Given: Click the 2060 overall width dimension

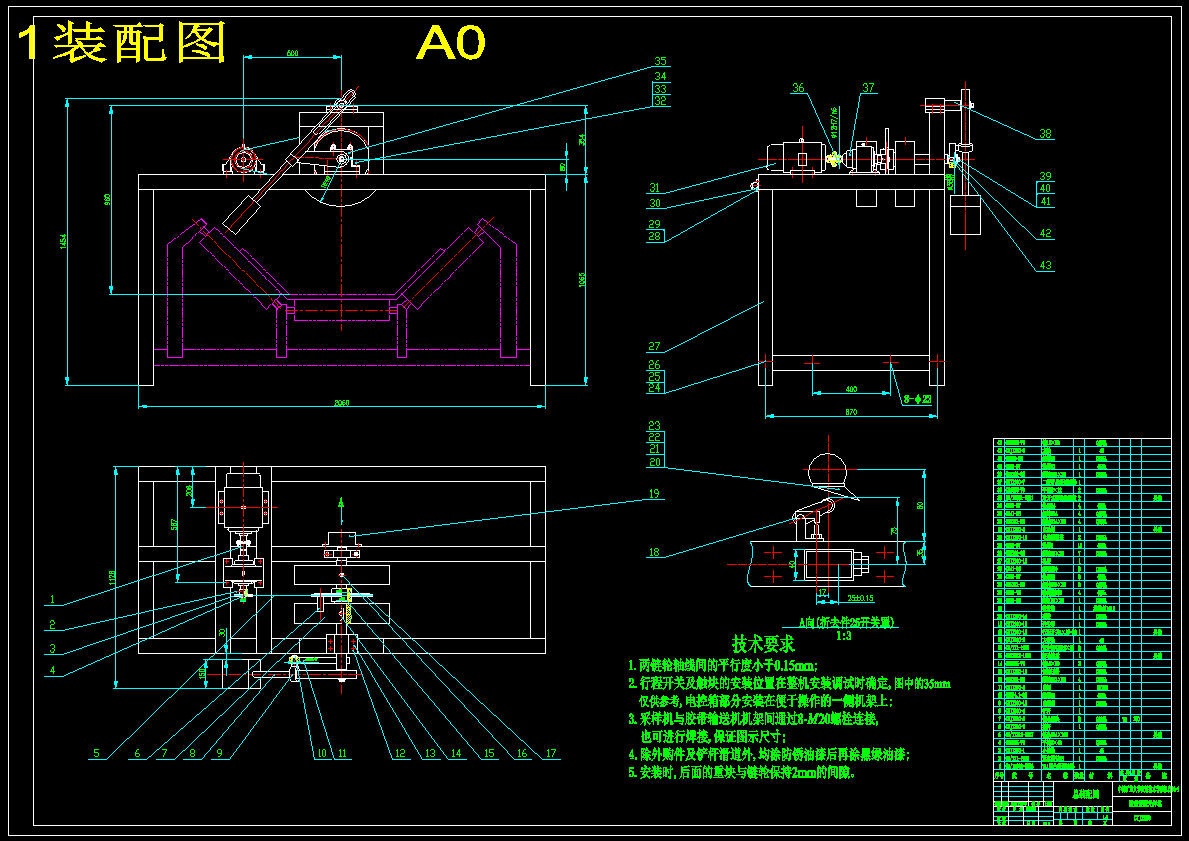Looking at the screenshot, I should tap(341, 403).
